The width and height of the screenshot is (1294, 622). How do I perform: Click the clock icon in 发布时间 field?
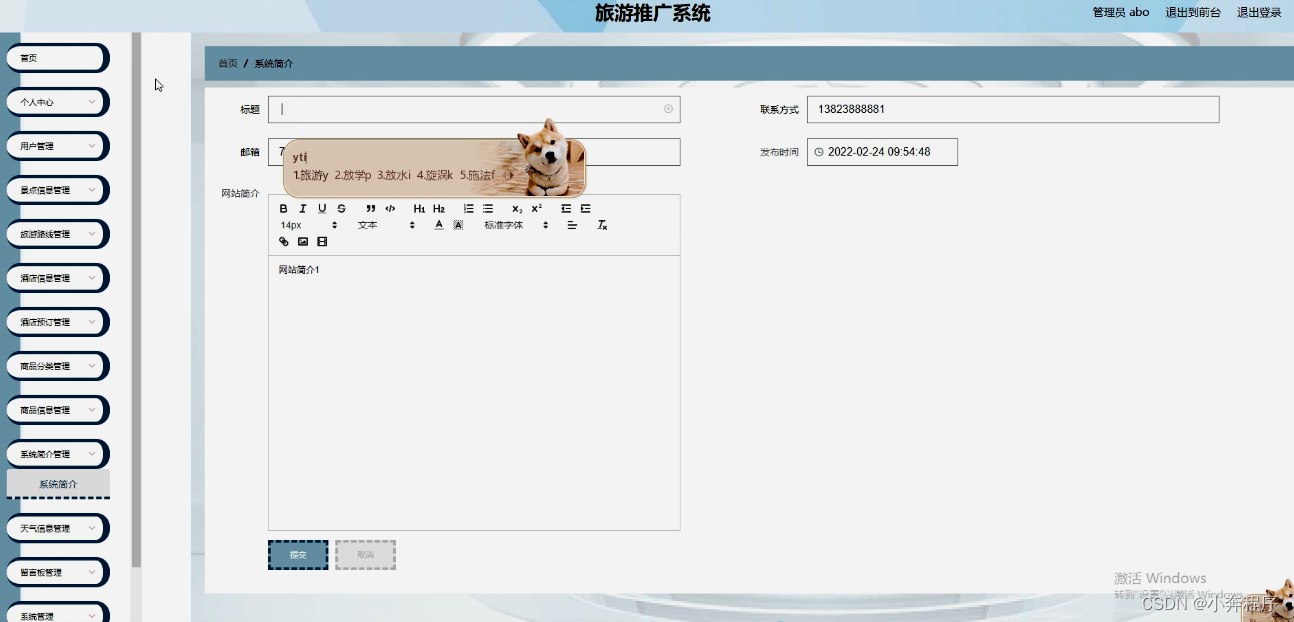[819, 152]
